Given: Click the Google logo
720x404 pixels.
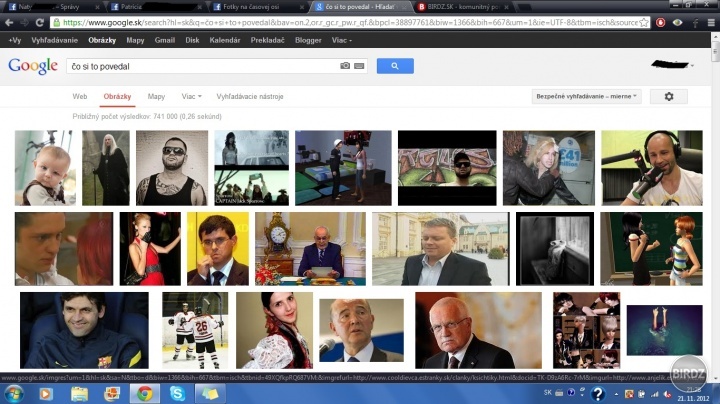Looking at the screenshot, I should [x=33, y=66].
